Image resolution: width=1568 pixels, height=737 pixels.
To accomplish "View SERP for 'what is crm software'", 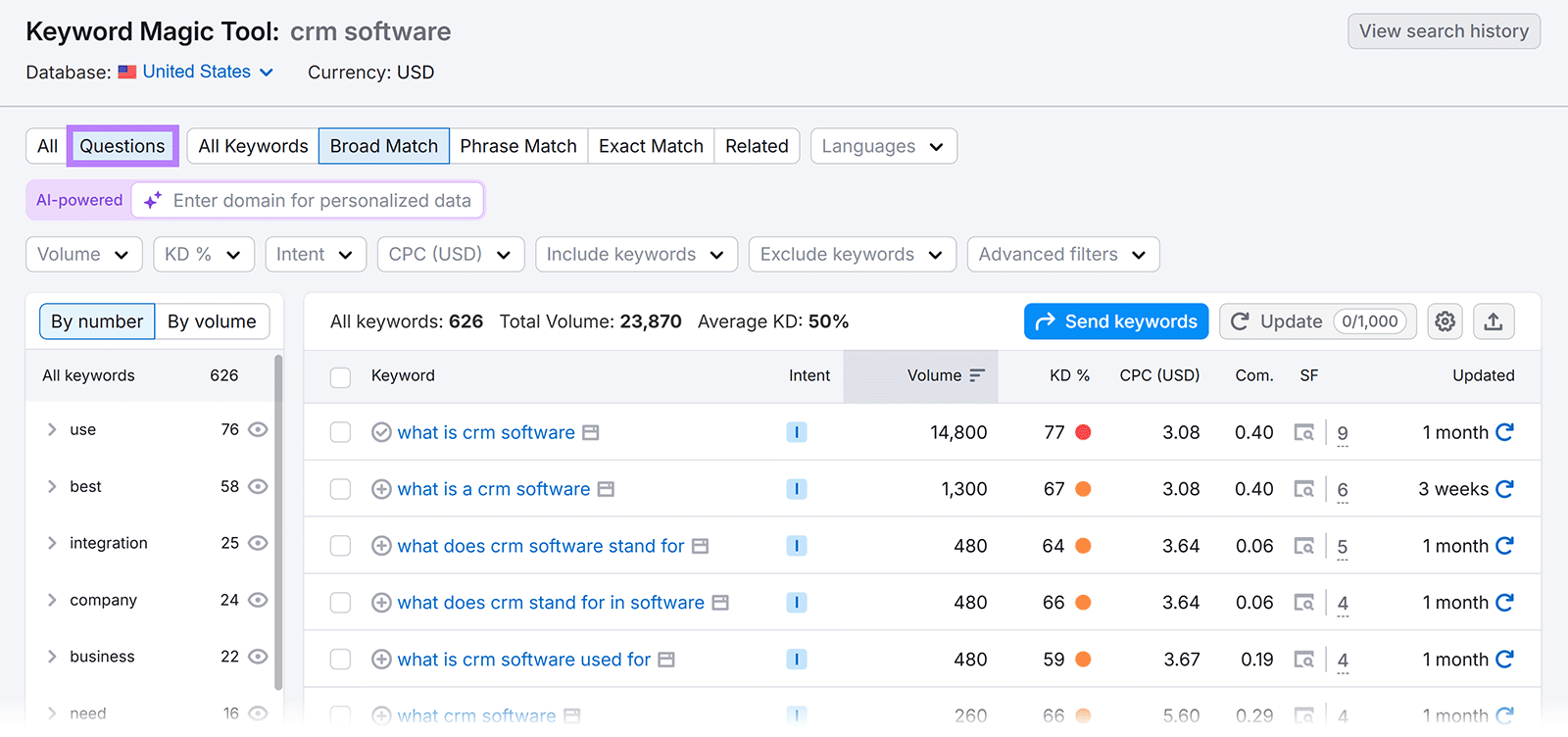I will 1303,432.
